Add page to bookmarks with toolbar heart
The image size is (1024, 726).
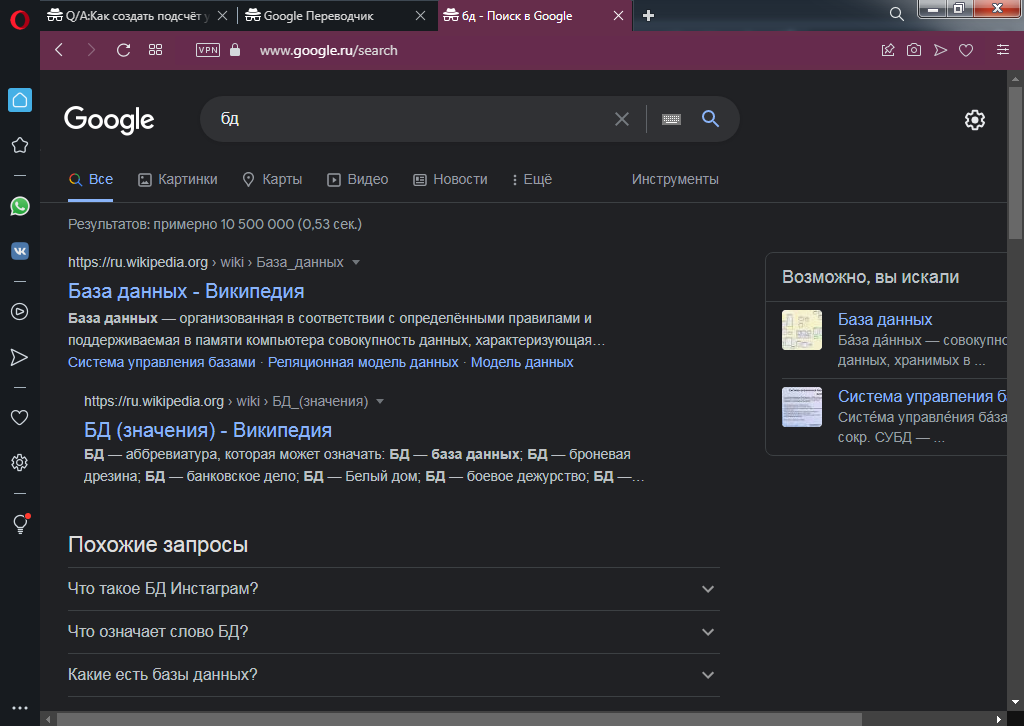click(966, 50)
